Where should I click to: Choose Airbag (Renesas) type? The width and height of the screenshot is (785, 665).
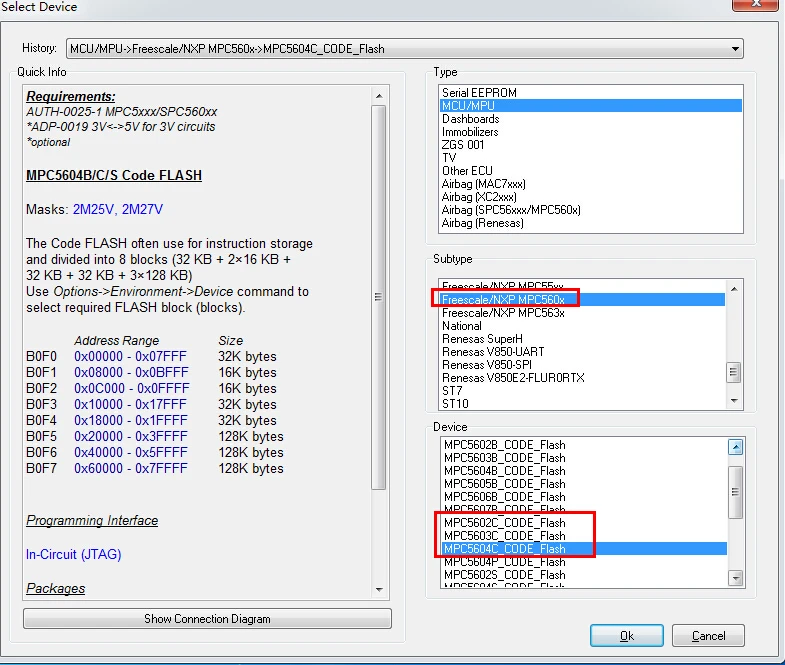591,223
